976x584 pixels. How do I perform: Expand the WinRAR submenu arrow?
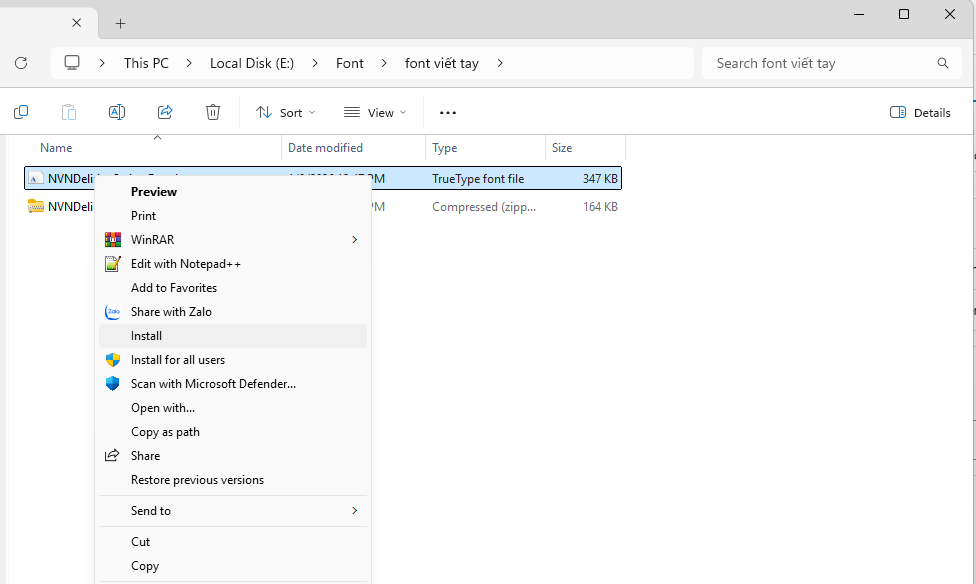pos(355,240)
